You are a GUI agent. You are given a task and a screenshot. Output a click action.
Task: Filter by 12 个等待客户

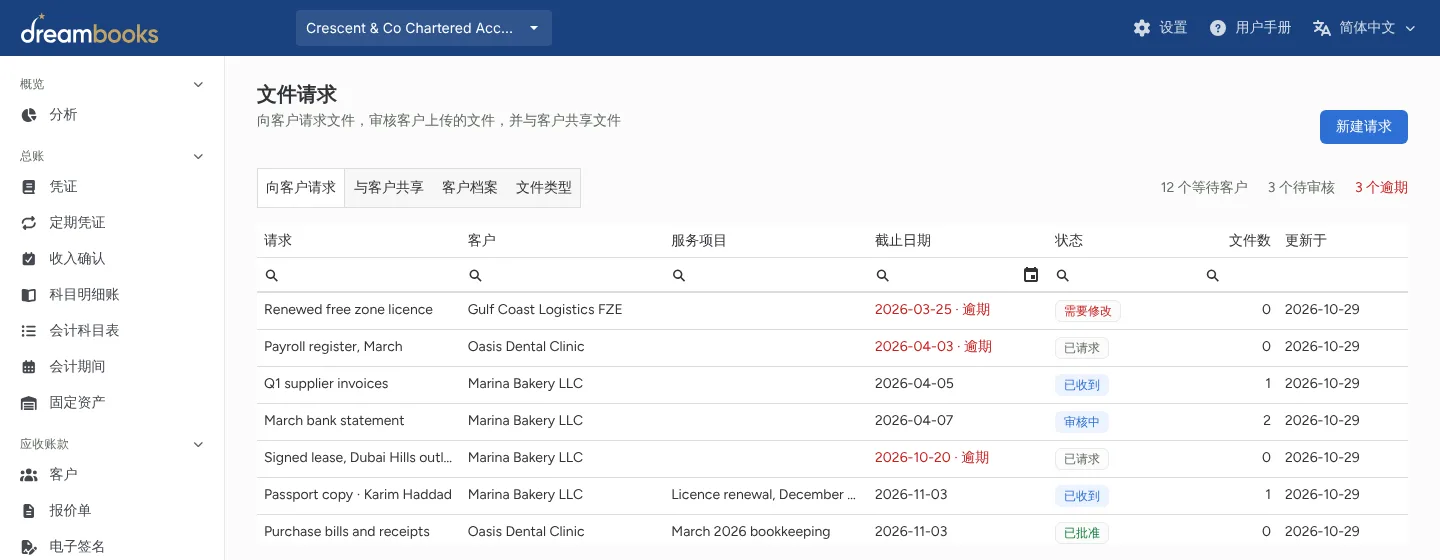(1204, 188)
